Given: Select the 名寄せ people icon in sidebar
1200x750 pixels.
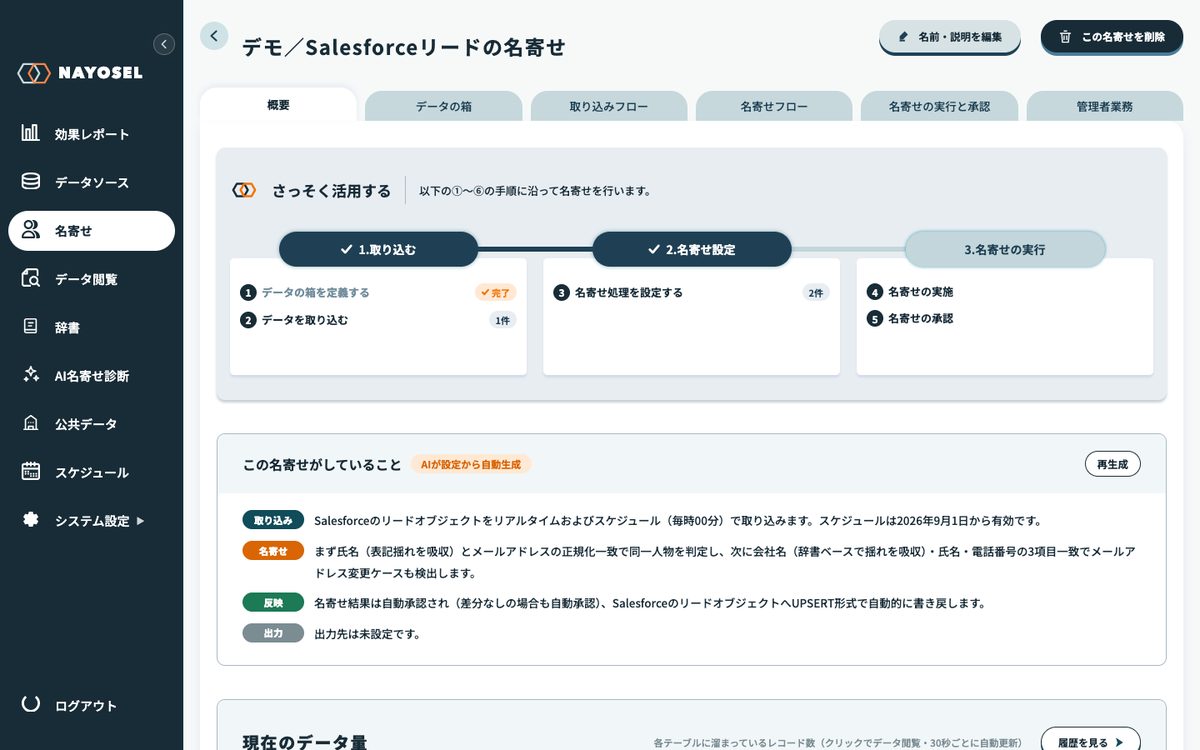Looking at the screenshot, I should (x=31, y=230).
